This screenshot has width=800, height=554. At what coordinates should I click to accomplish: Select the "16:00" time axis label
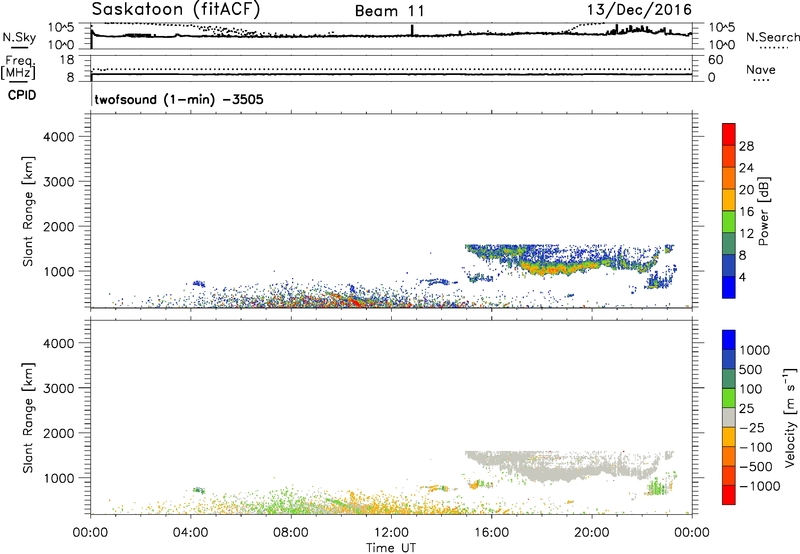click(x=491, y=533)
